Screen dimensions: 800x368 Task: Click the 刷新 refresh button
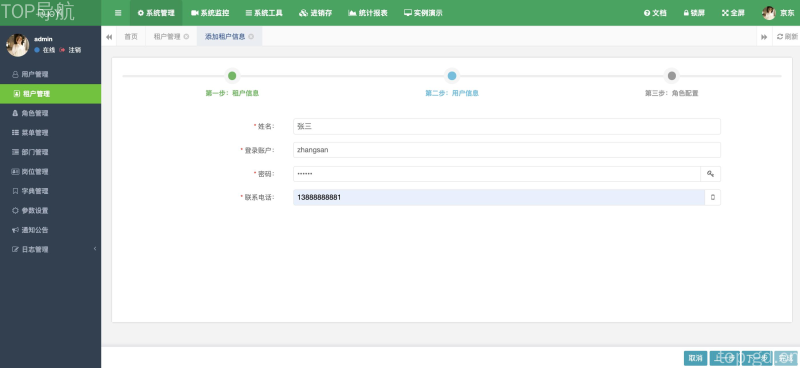click(786, 37)
